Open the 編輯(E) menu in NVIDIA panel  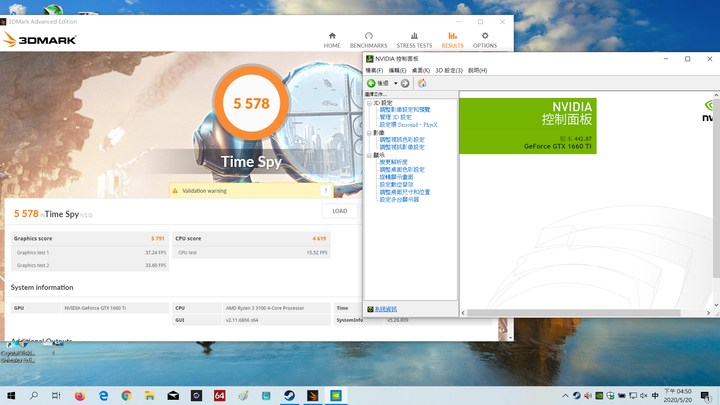pos(397,70)
